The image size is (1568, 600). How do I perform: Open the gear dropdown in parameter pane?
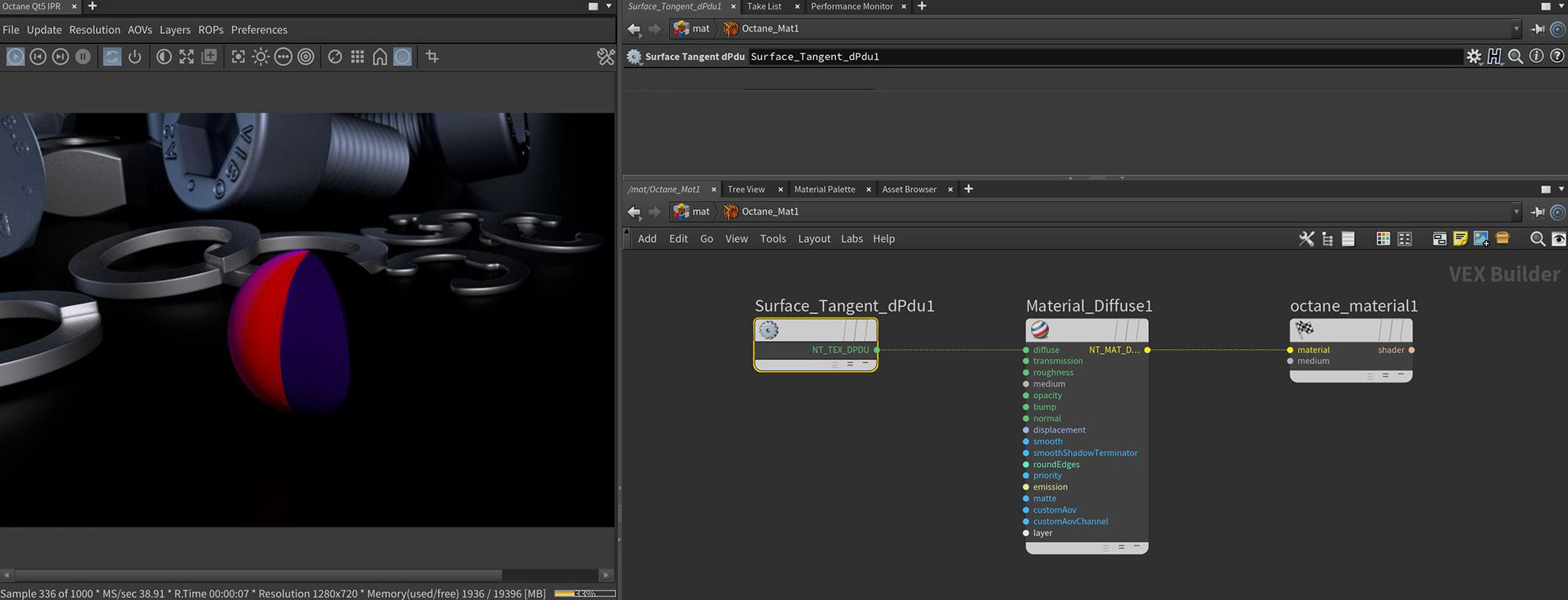[1473, 57]
